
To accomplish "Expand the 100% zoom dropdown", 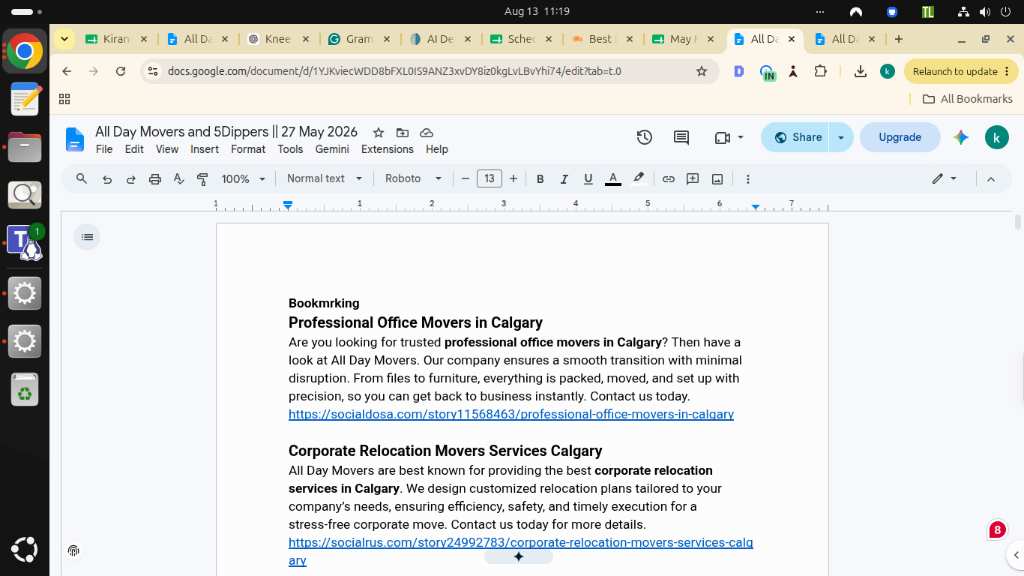I will click(243, 179).
